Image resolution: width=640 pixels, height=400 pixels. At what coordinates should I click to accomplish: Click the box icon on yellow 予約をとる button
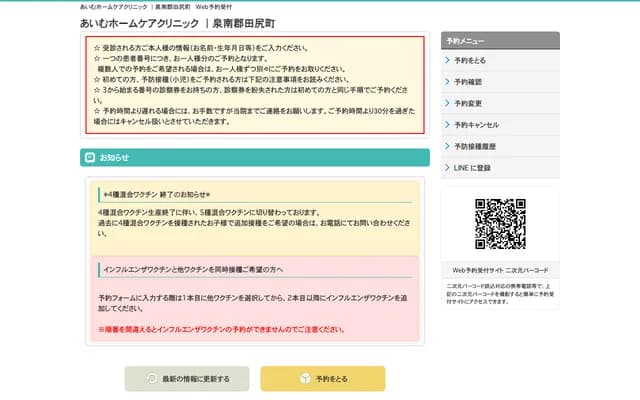(x=305, y=379)
